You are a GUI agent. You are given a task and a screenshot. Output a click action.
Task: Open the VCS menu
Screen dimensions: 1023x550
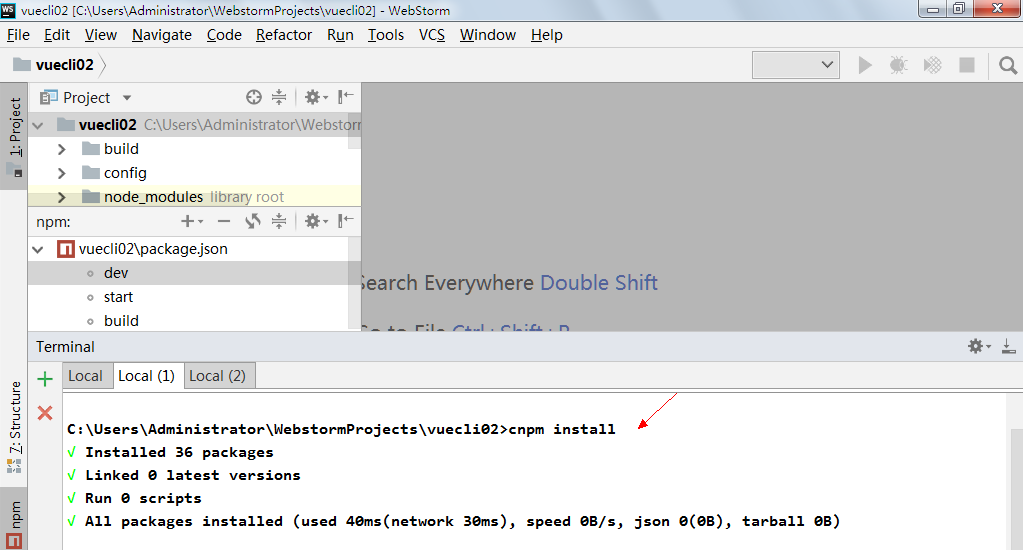[431, 35]
